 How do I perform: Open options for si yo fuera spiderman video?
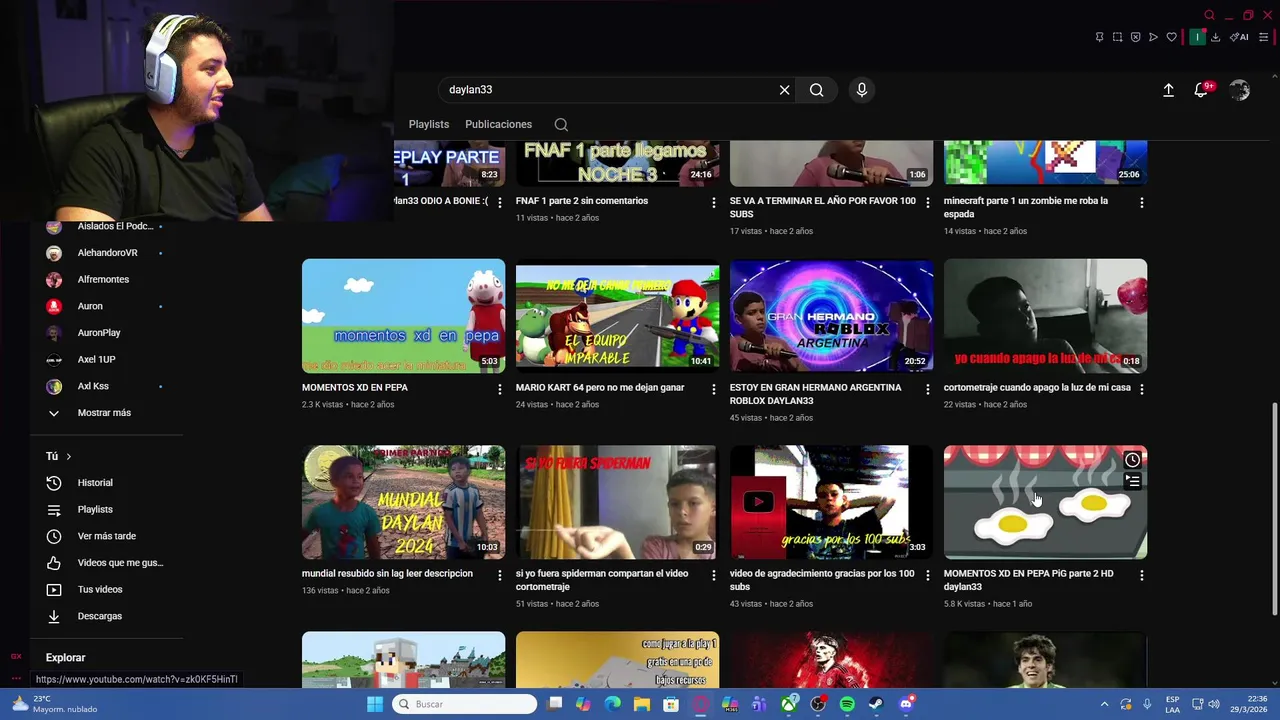(x=713, y=575)
